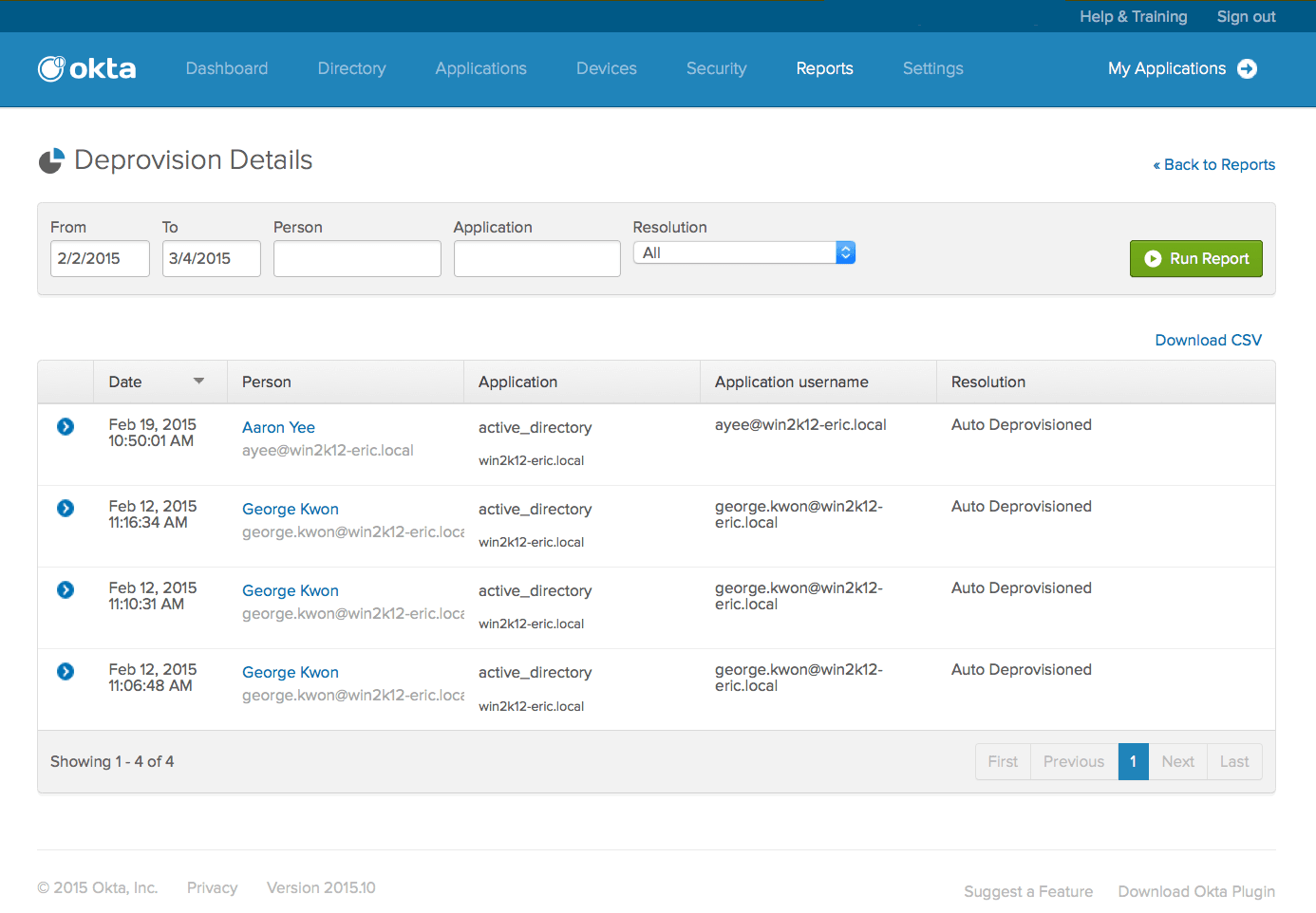Click the Run Report button

coord(1195,258)
